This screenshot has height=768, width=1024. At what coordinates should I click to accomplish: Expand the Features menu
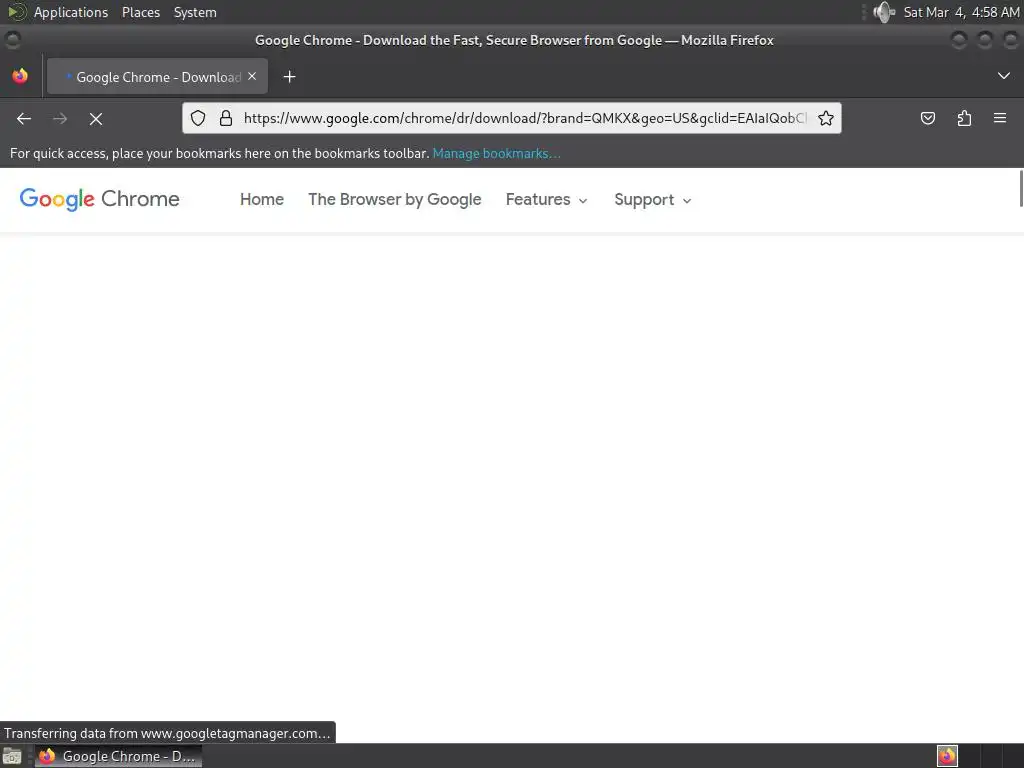(x=547, y=199)
